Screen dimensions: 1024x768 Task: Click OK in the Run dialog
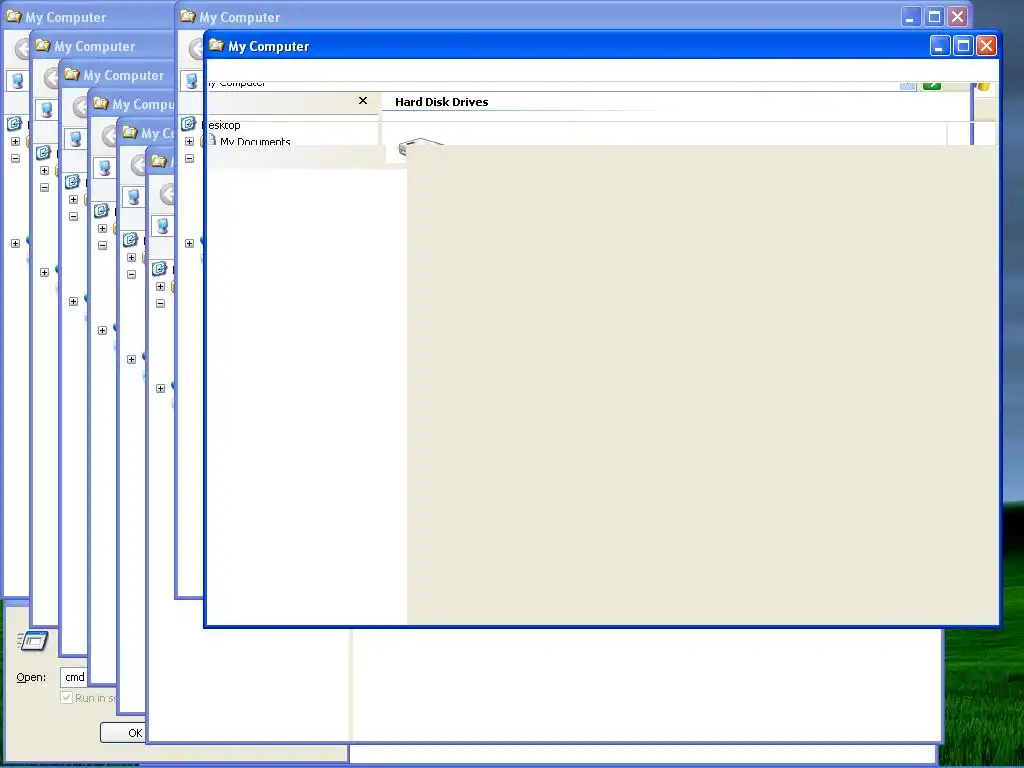124,733
